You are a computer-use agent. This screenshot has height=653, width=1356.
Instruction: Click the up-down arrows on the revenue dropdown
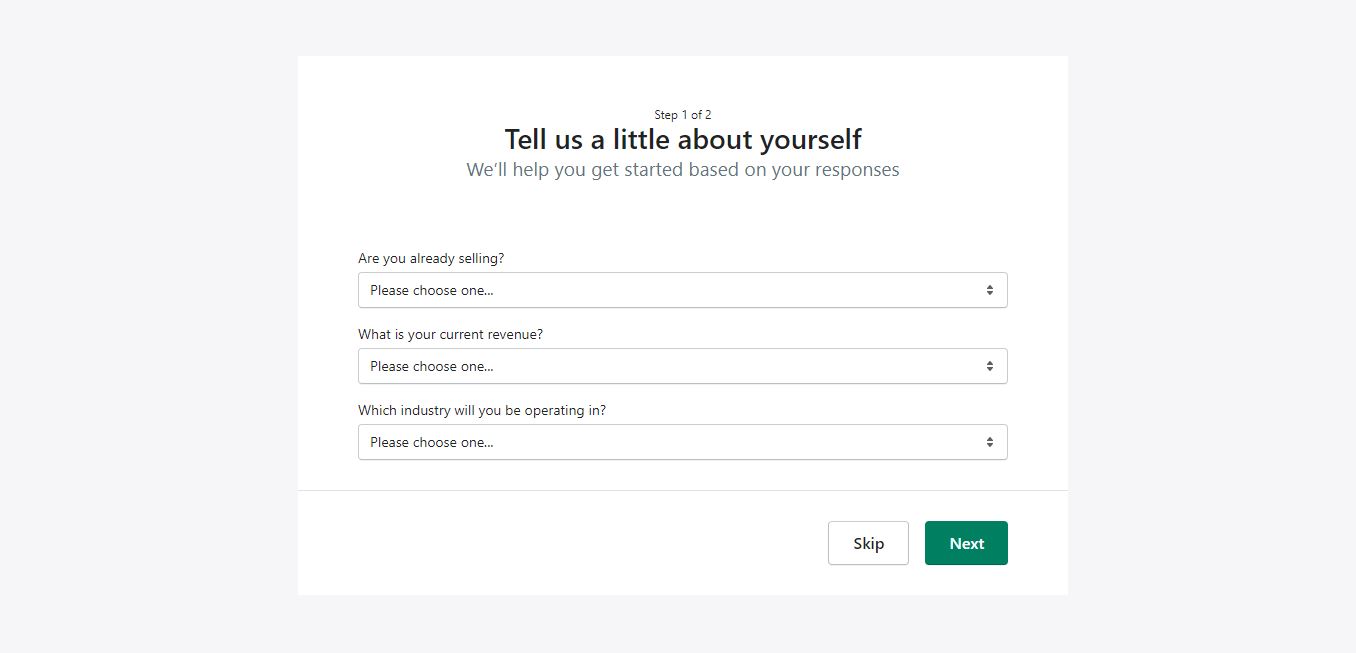[x=990, y=366]
